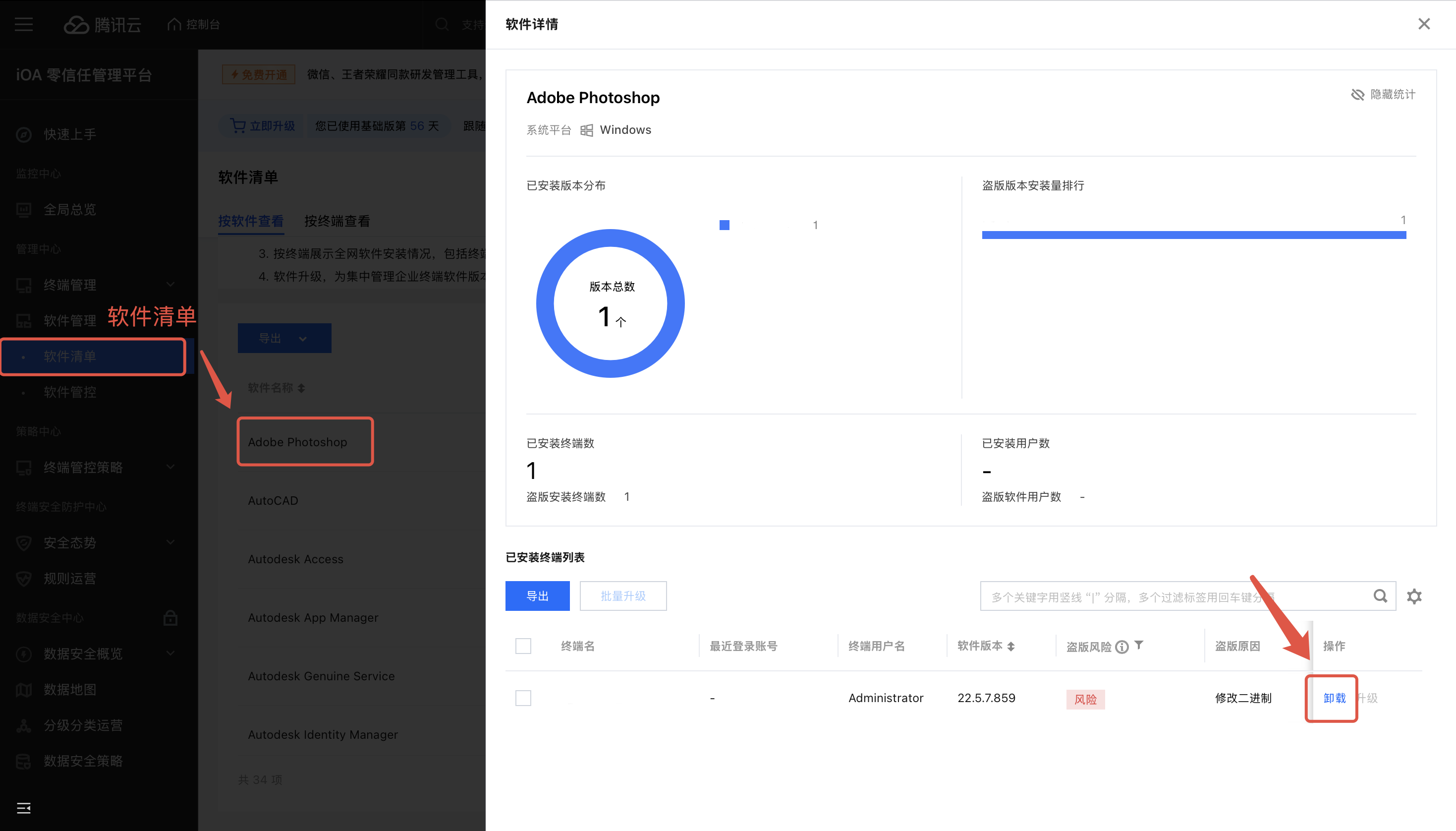The height and width of the screenshot is (831, 1456).
Task: Close the software details panel
Action: click(1423, 24)
